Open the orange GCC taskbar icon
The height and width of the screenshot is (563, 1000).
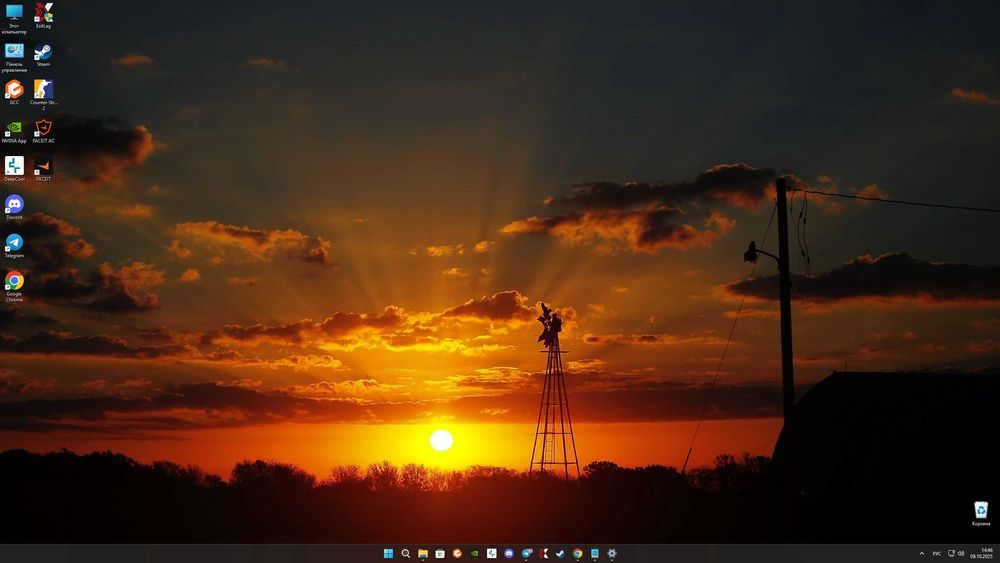point(457,553)
